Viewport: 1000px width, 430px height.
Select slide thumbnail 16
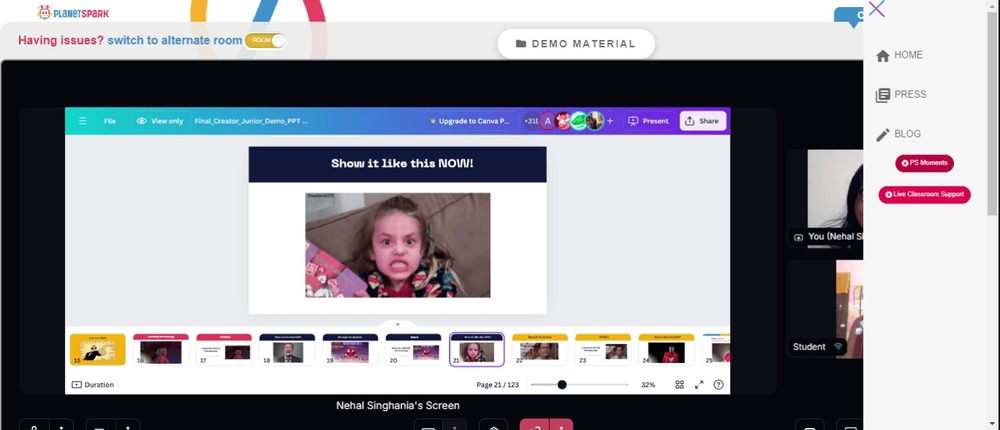(x=161, y=350)
